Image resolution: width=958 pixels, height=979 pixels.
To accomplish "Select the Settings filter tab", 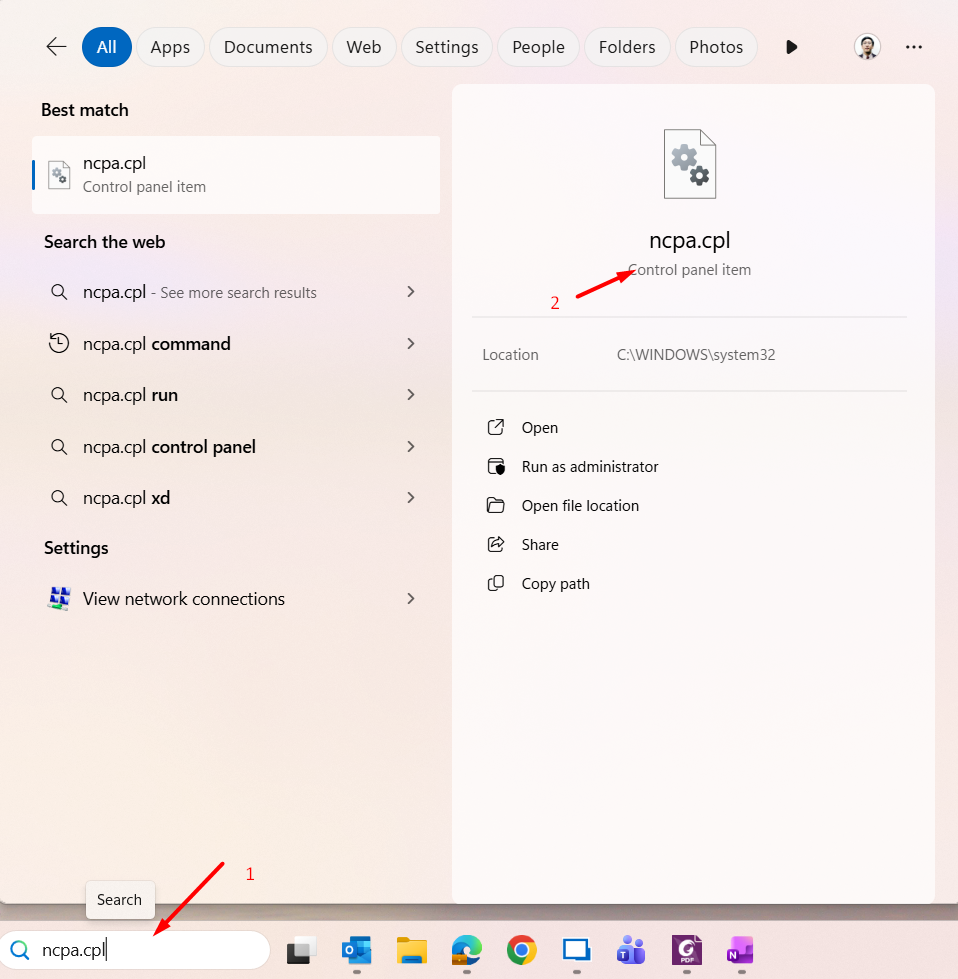I will [446, 47].
